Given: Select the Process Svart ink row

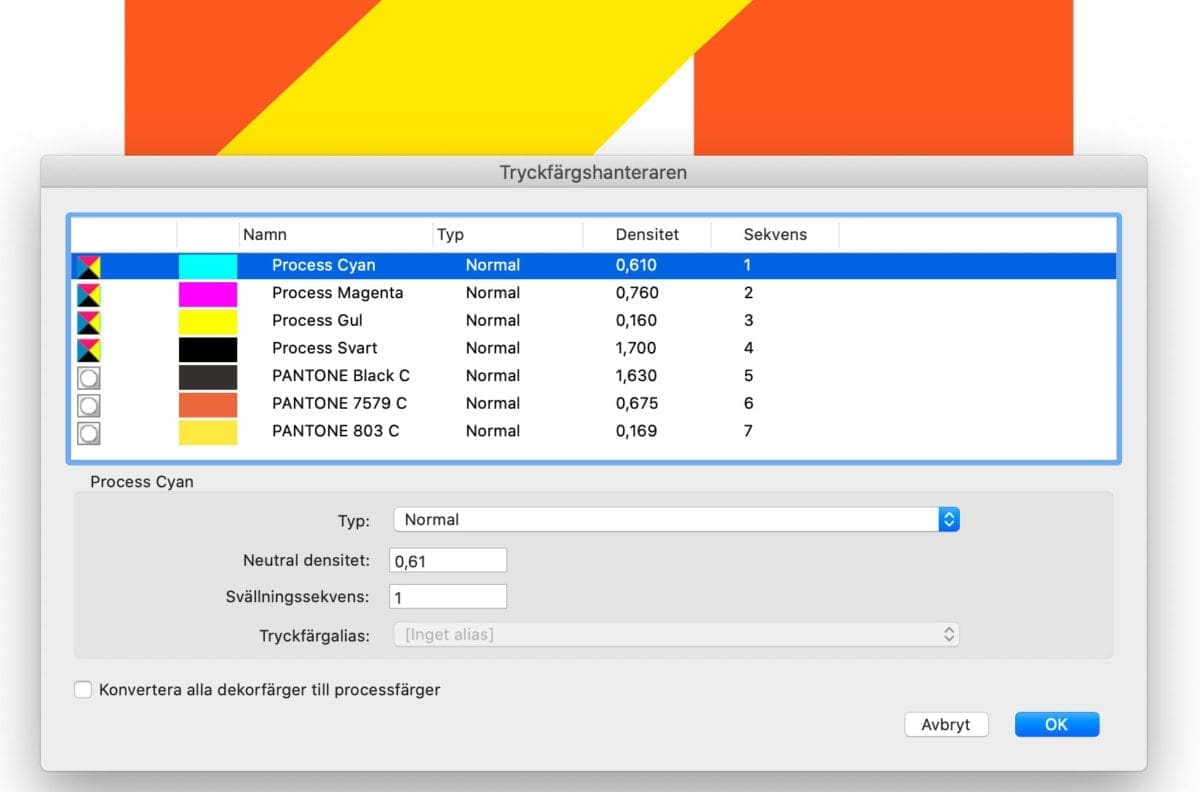Looking at the screenshot, I should click(x=594, y=348).
